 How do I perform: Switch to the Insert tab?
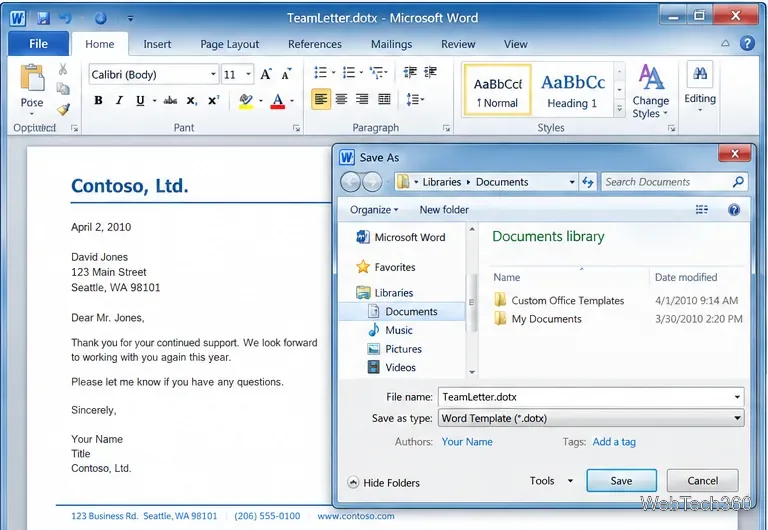coord(157,44)
